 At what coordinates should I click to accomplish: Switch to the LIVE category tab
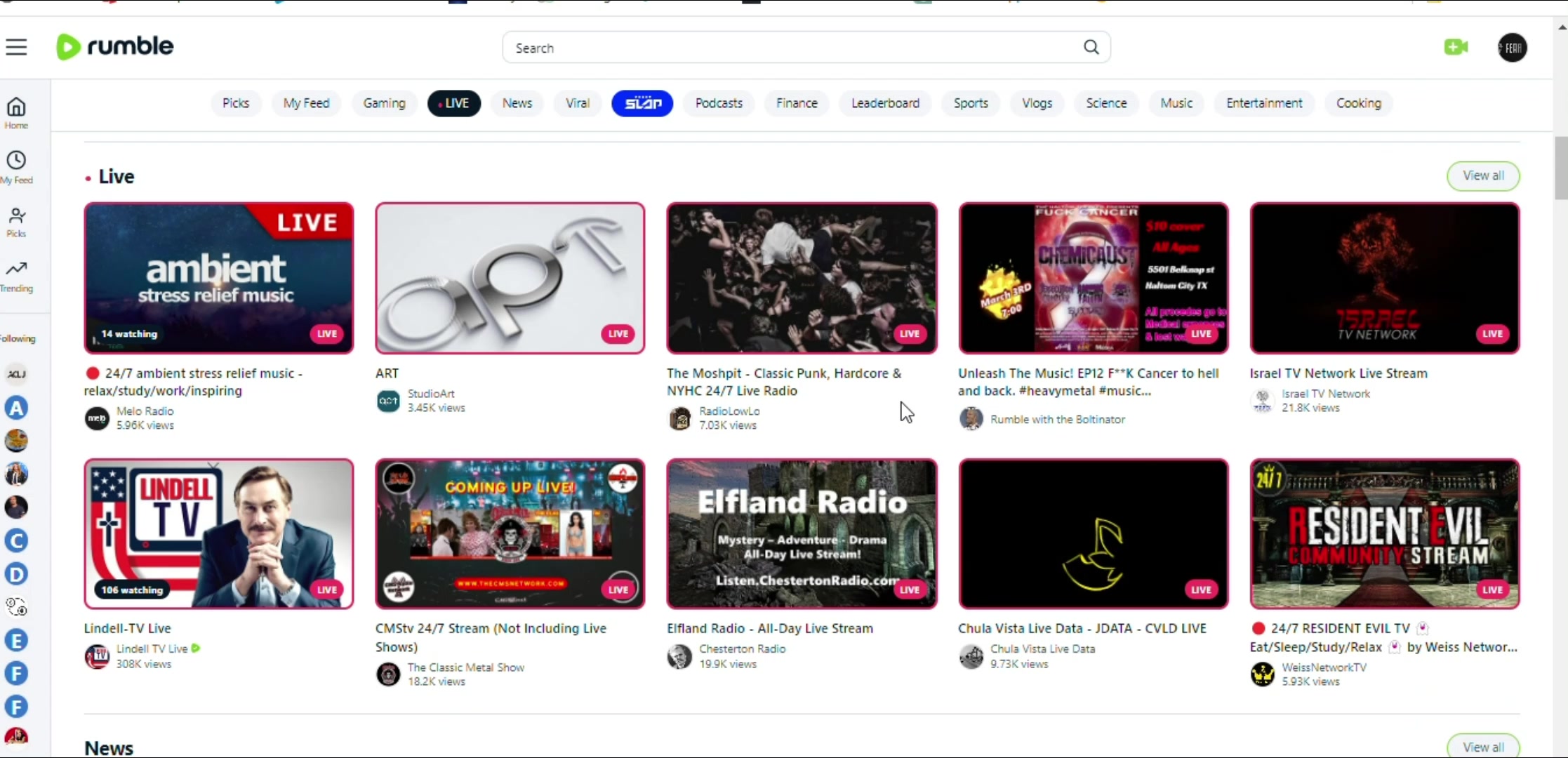pos(454,103)
